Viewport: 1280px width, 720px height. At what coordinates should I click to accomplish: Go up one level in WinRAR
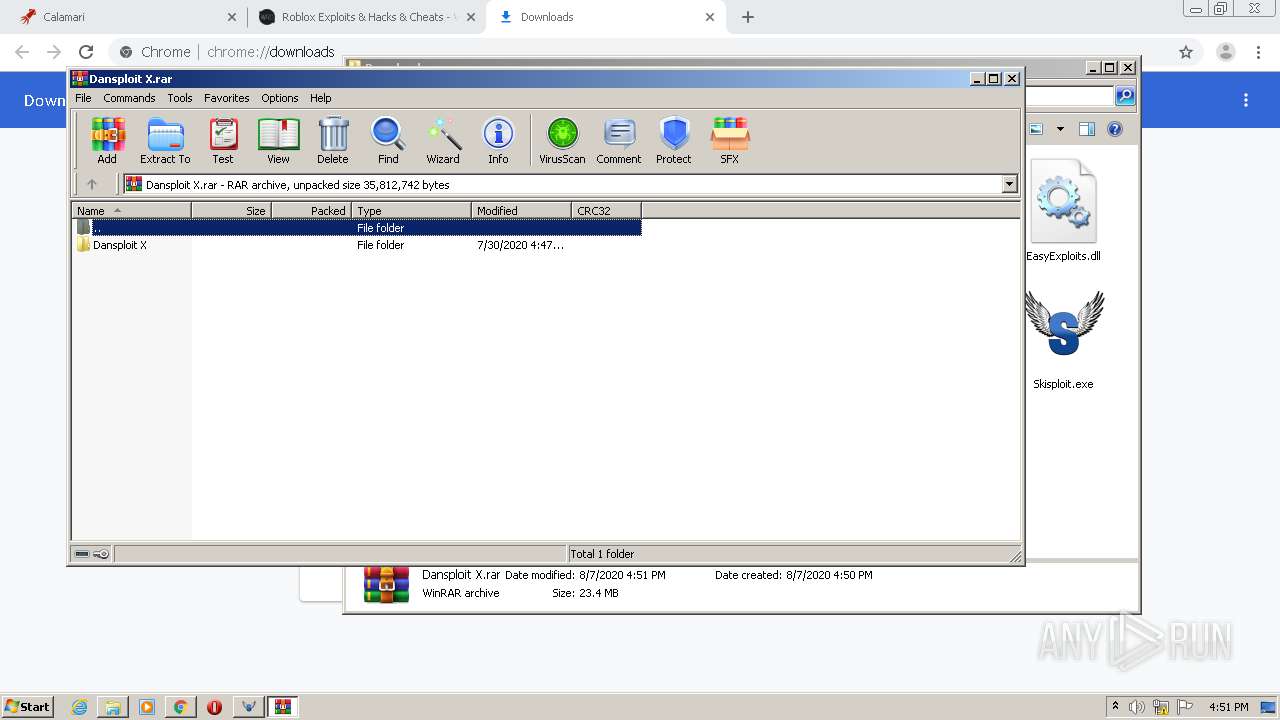92,184
